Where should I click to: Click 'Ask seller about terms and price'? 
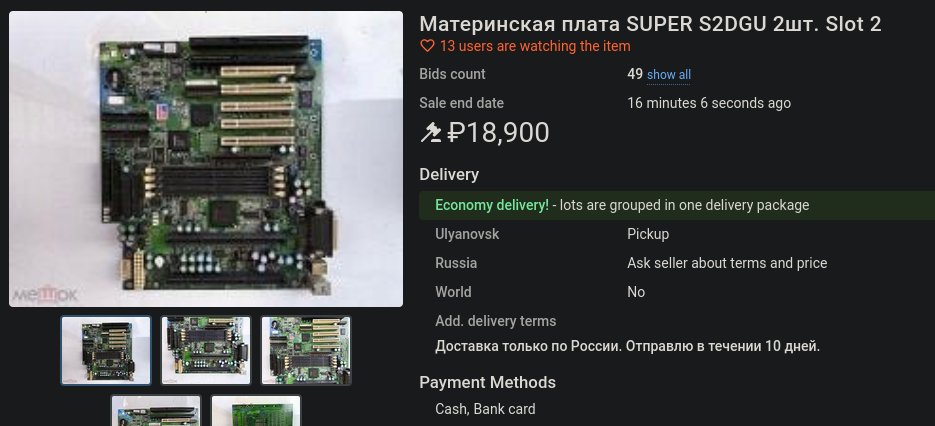pos(727,263)
